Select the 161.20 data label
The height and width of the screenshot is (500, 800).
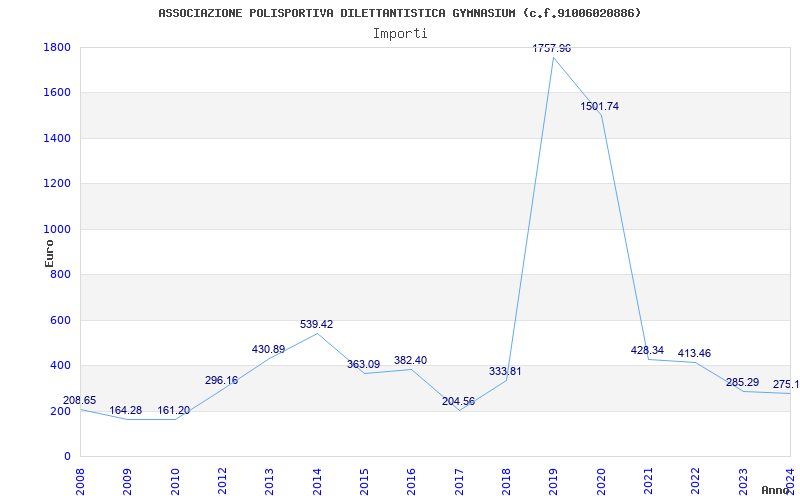tap(173, 410)
